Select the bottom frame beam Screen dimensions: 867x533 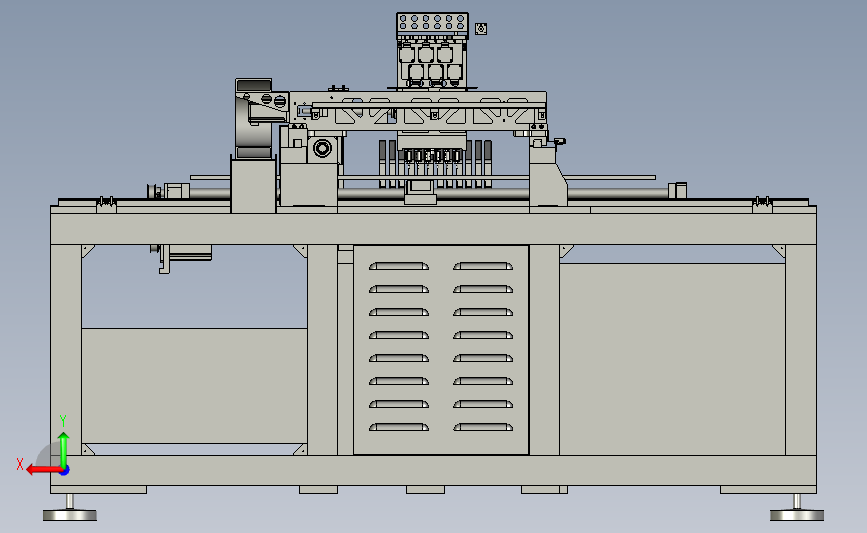(x=434, y=471)
